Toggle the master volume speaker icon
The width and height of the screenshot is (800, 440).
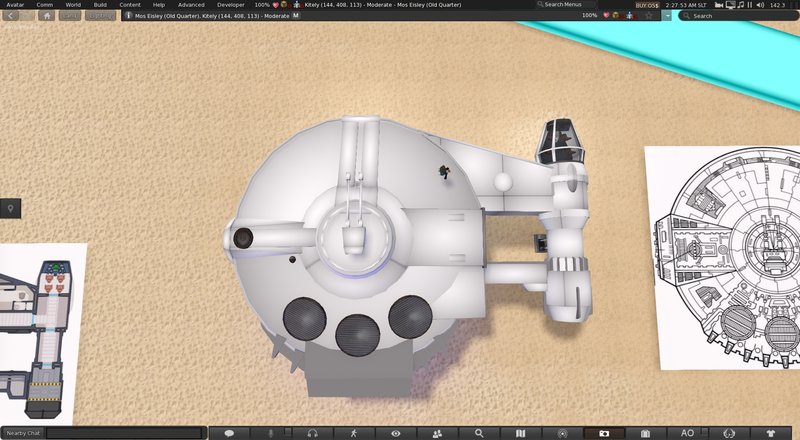click(760, 5)
